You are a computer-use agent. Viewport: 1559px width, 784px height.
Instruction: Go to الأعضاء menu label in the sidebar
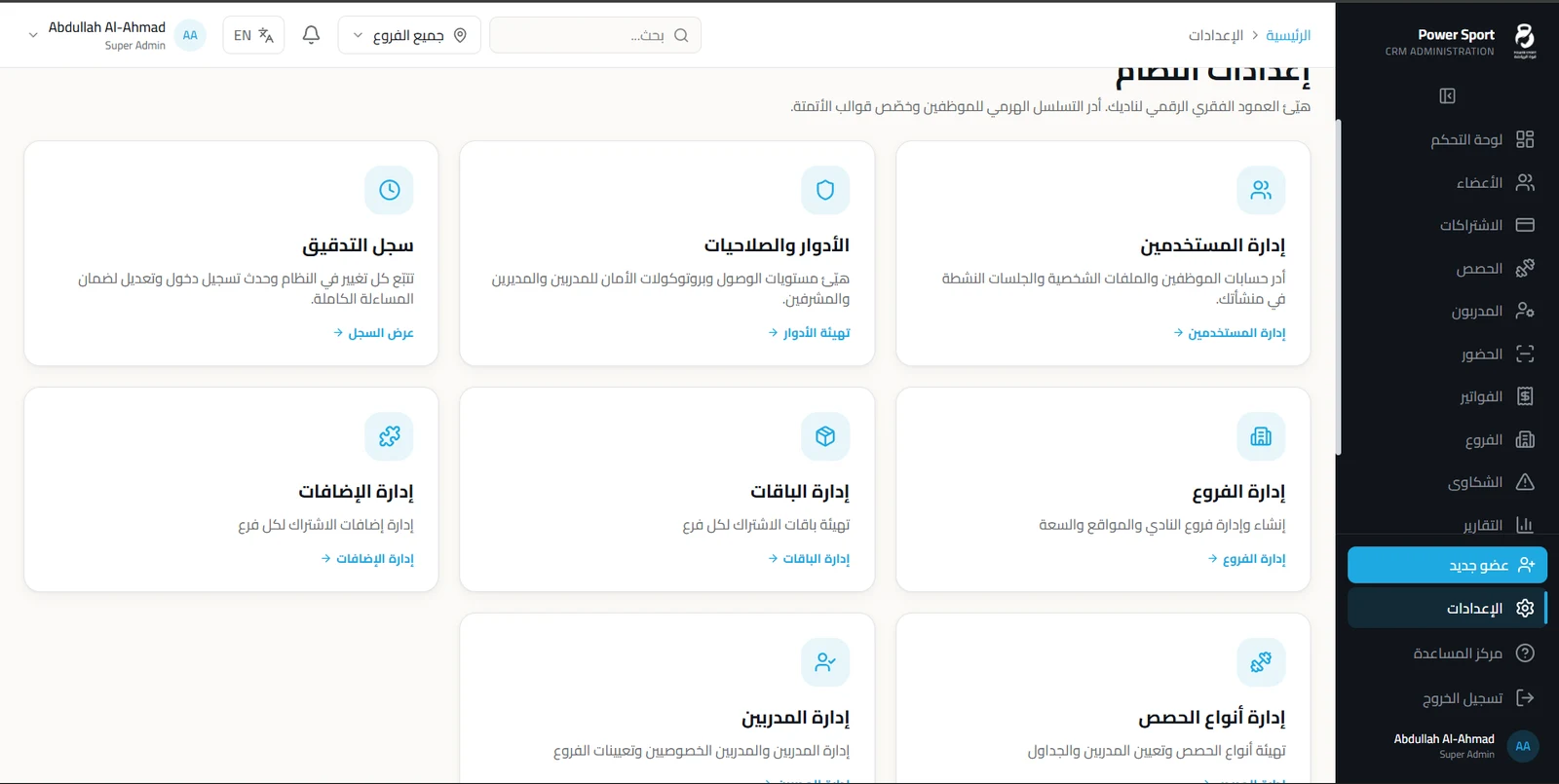coord(1479,182)
